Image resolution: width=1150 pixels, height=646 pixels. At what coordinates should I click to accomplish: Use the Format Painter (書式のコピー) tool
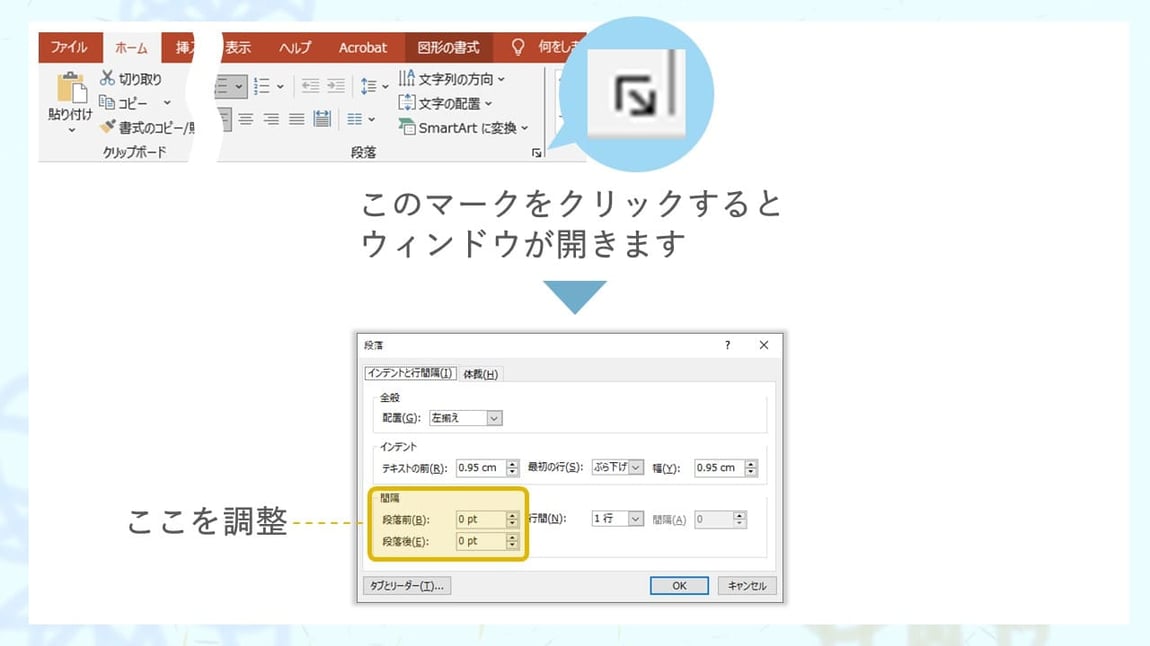click(108, 125)
